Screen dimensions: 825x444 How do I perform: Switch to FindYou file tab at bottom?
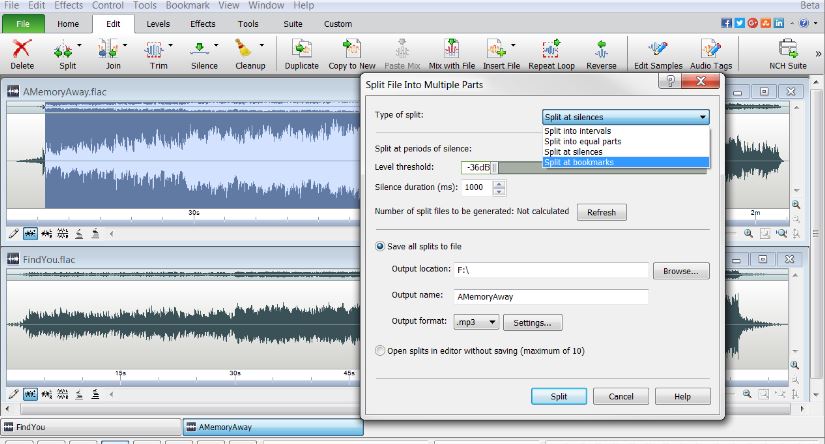point(91,427)
